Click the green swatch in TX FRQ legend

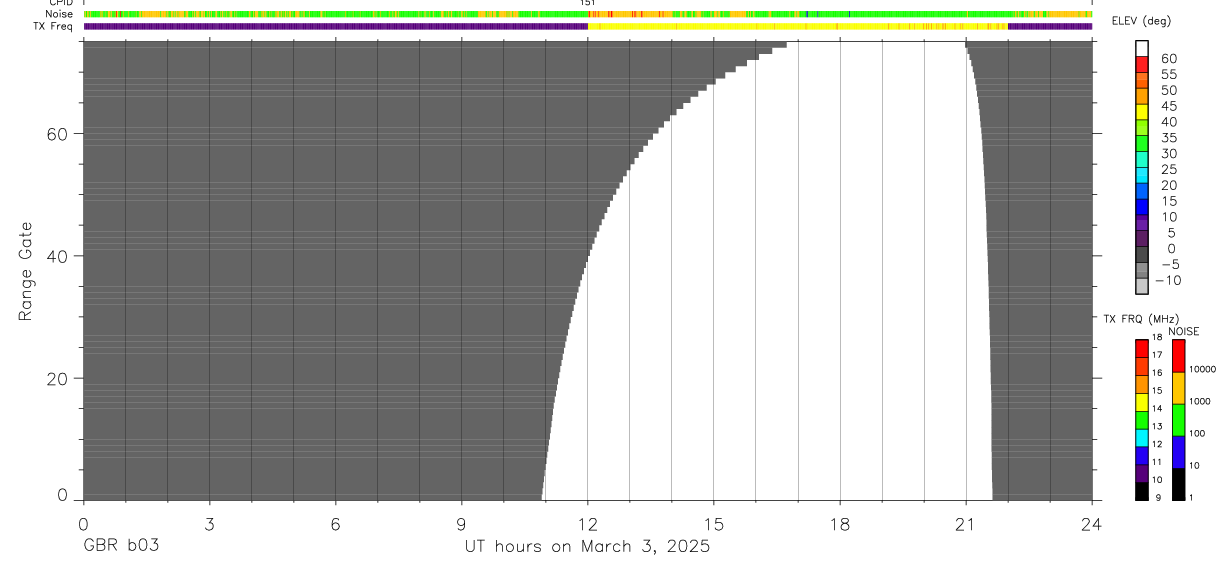click(1141, 420)
